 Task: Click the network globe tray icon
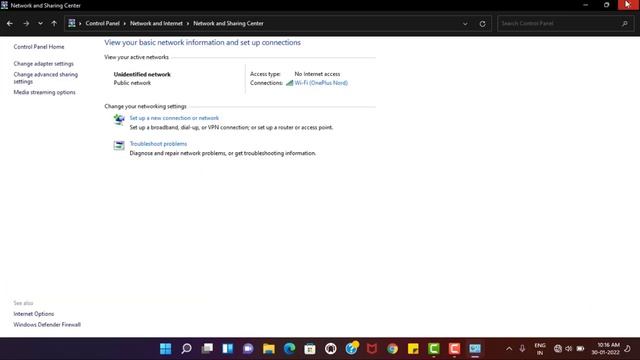[x=558, y=349]
